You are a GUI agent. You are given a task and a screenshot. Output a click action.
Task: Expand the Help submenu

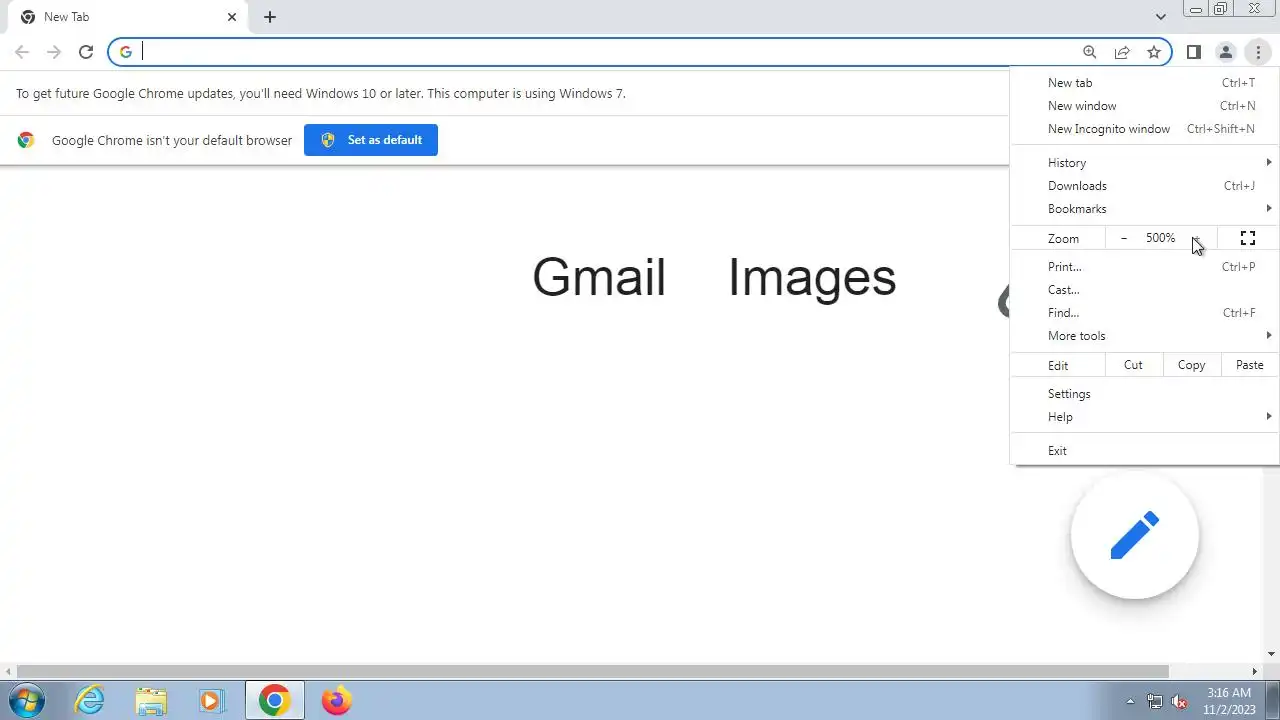[x=1145, y=417]
